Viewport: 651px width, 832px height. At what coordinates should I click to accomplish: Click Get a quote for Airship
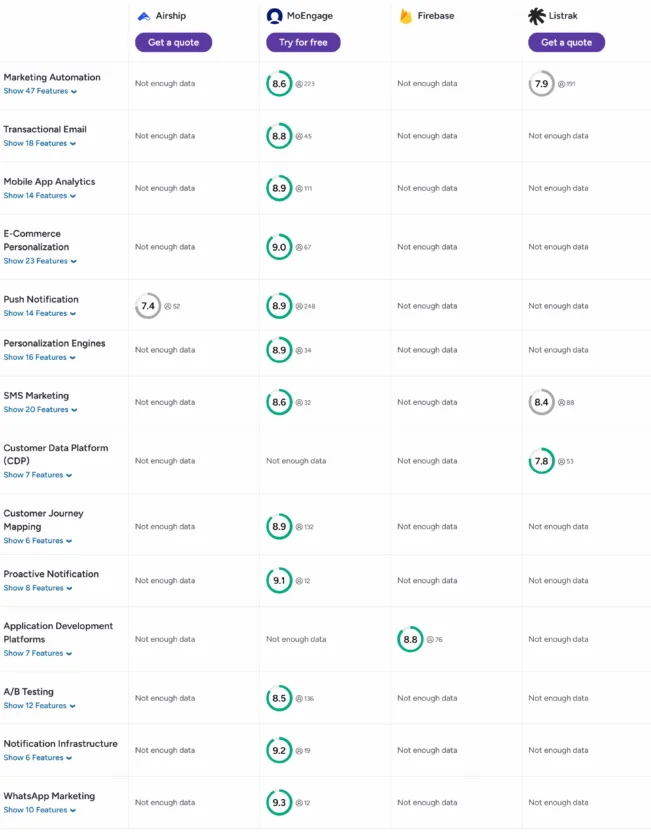click(172, 42)
